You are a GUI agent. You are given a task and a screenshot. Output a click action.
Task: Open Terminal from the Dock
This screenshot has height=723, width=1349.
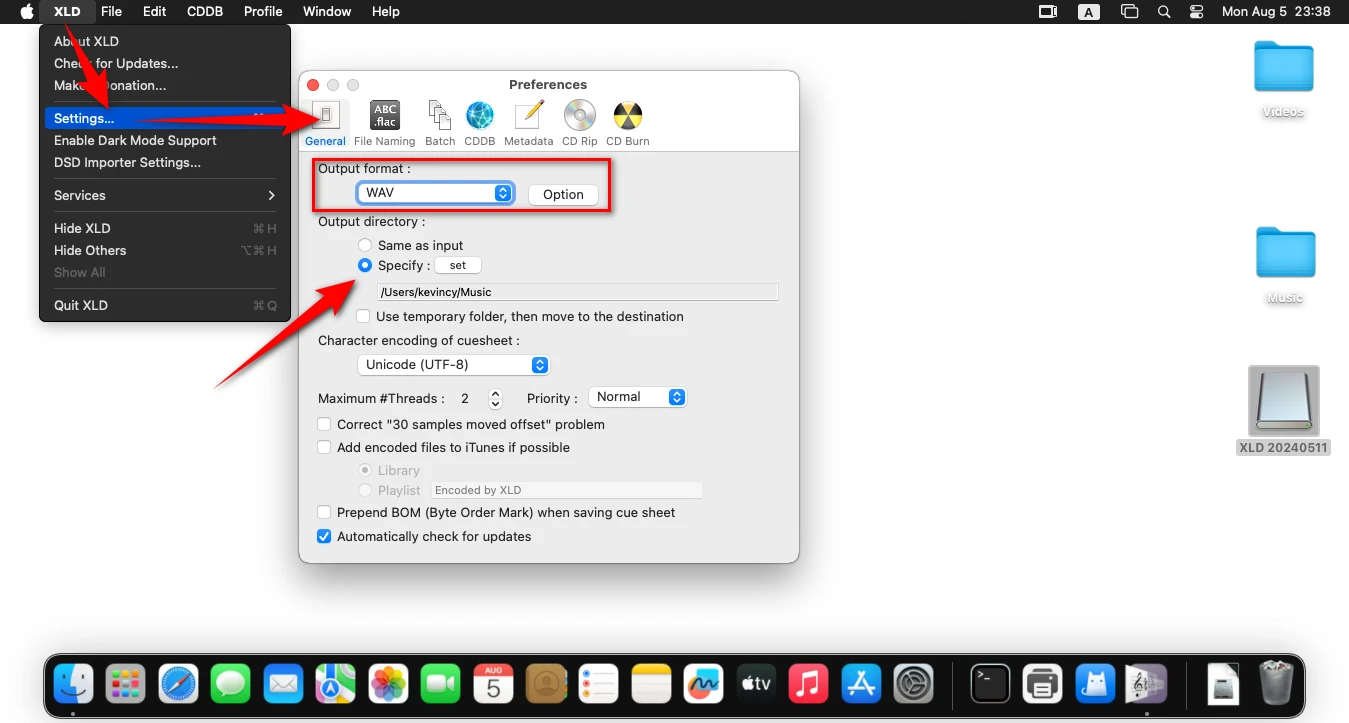coord(990,684)
